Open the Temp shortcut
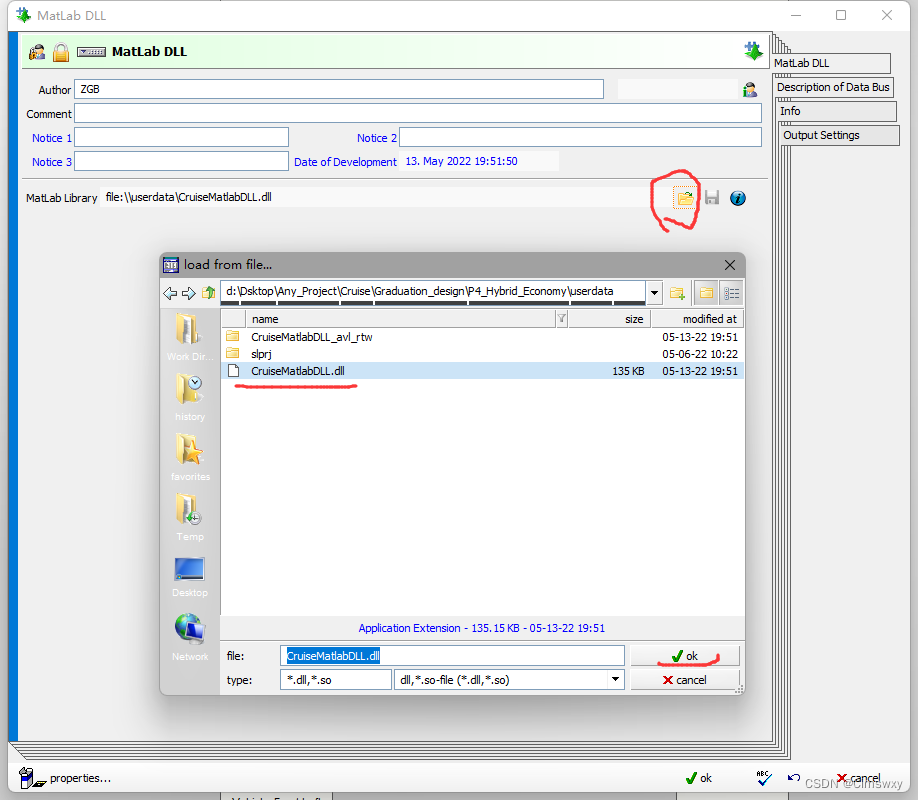The height and width of the screenshot is (800, 918). click(x=190, y=517)
